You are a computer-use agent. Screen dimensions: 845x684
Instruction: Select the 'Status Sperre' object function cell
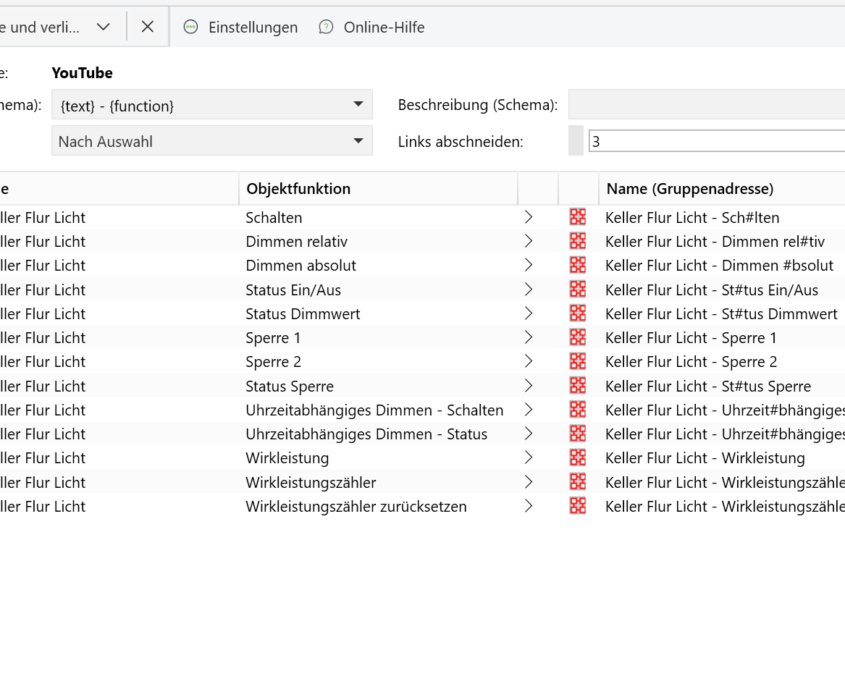click(289, 386)
